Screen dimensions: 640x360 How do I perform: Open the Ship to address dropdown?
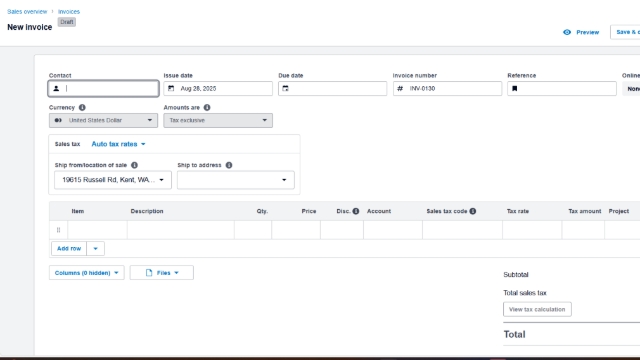pyautogui.click(x=236, y=180)
